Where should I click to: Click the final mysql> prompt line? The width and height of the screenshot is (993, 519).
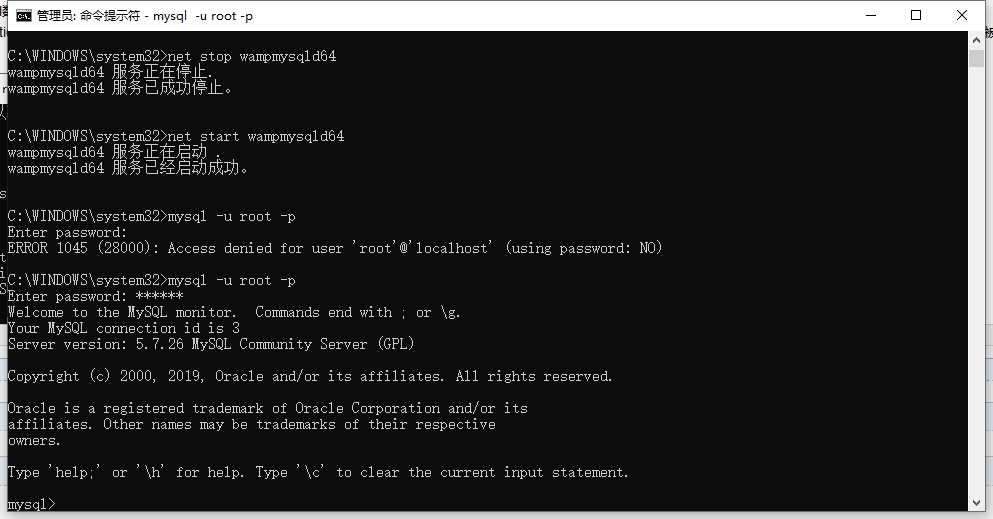[x=32, y=504]
